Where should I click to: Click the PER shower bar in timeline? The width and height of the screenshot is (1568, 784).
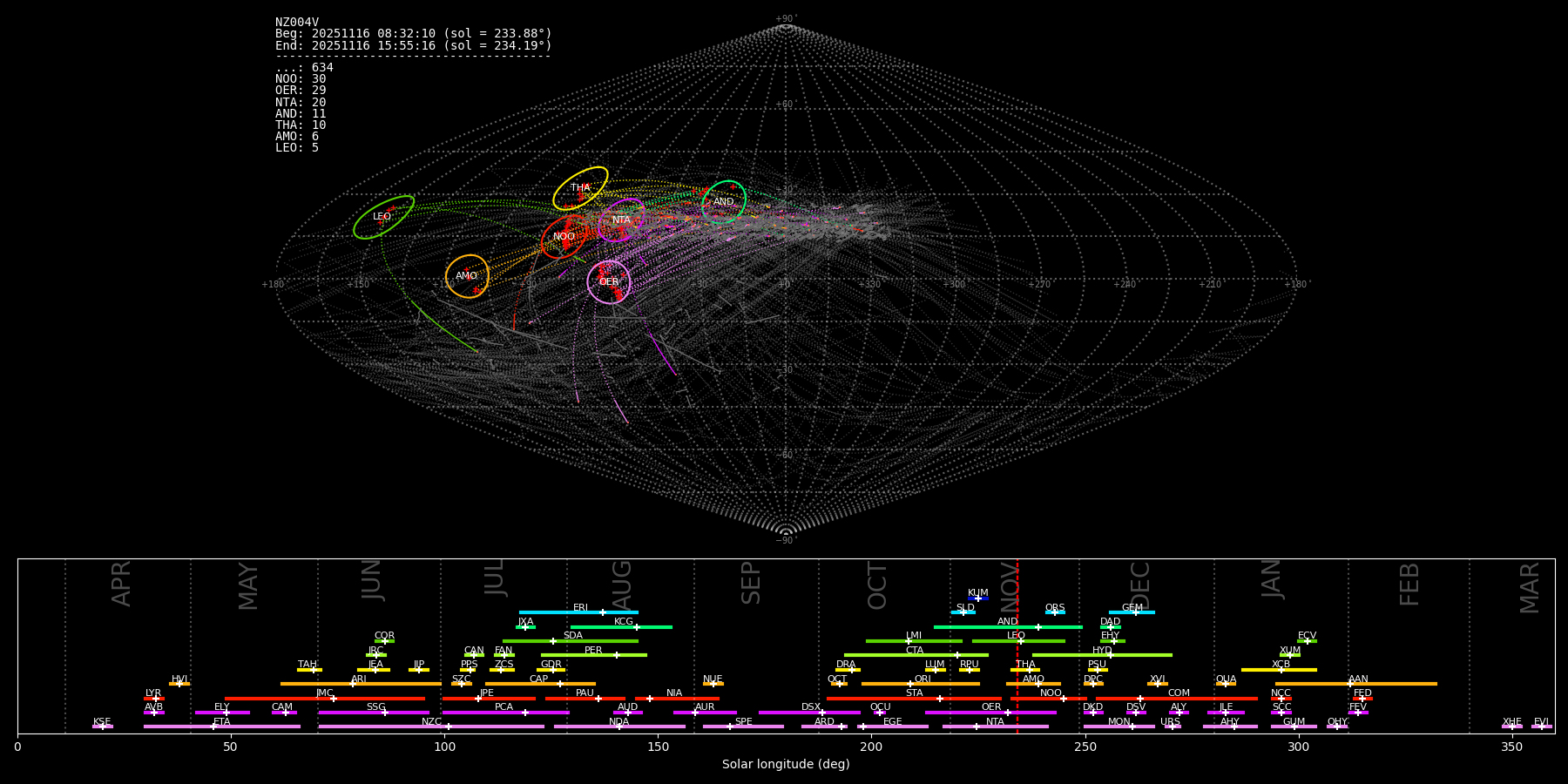(594, 655)
